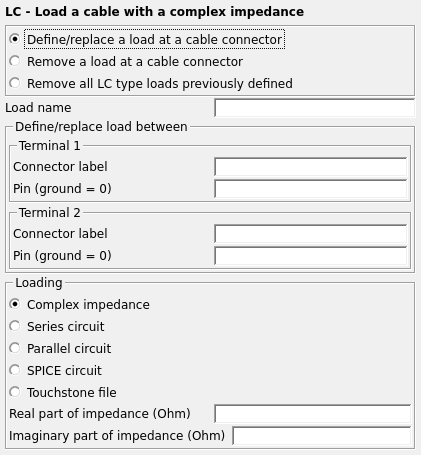Choose the SPICE circuit option
The width and height of the screenshot is (421, 455).
coord(55,370)
